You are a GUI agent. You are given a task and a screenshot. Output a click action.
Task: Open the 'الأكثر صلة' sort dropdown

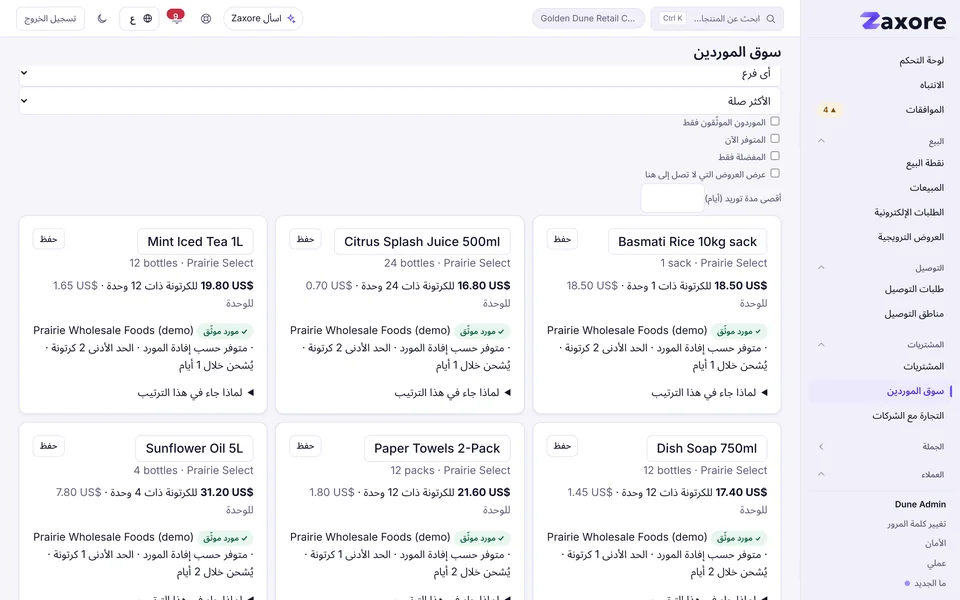pyautogui.click(x=400, y=100)
